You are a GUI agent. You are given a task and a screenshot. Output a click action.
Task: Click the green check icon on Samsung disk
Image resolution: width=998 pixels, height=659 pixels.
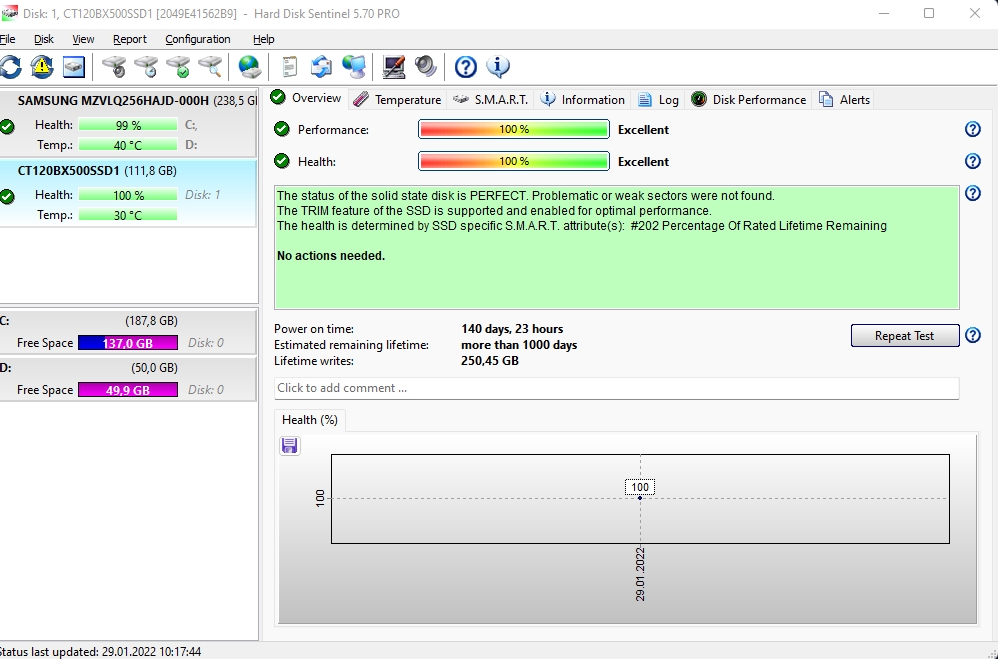tap(7, 127)
